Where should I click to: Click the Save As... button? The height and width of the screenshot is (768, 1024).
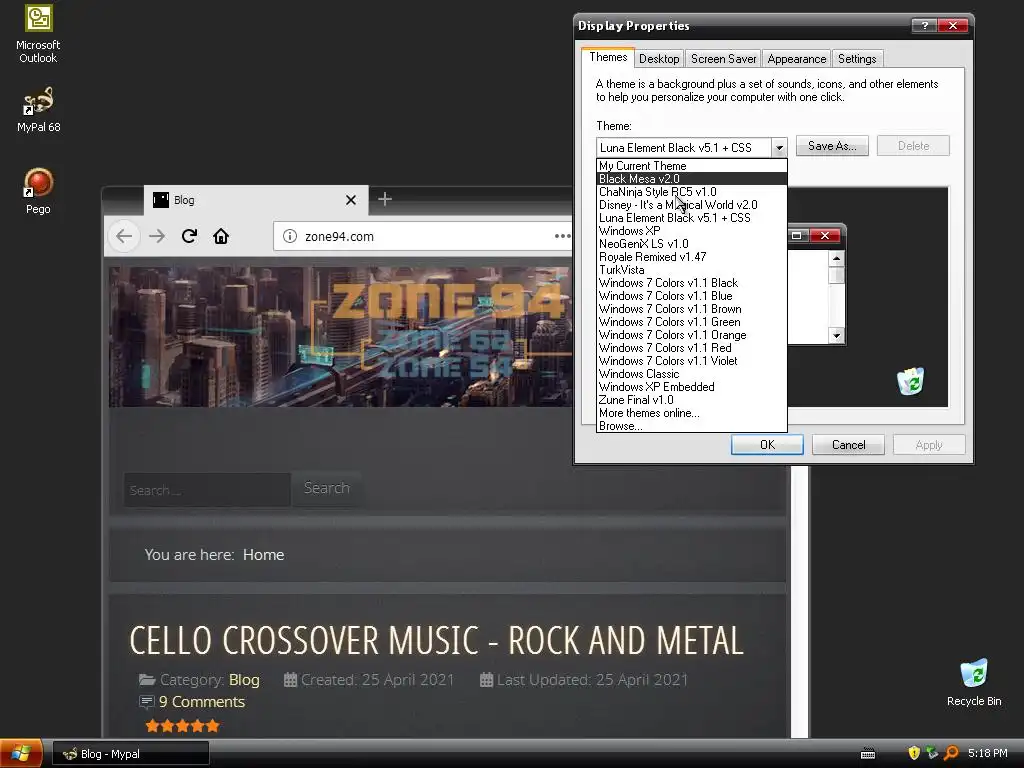click(x=832, y=146)
